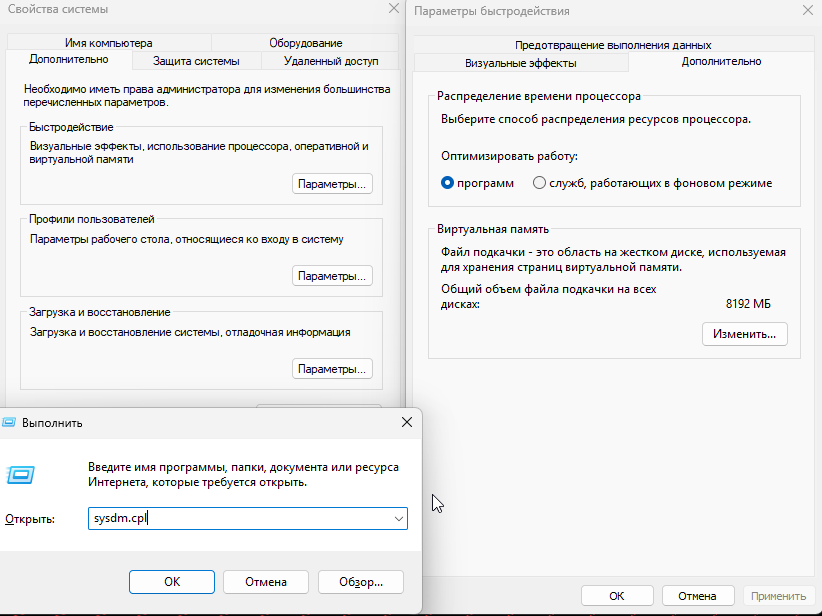The height and width of the screenshot is (616, 822).
Task: Switch to the Визуальные эффекты tab
Action: tap(521, 63)
